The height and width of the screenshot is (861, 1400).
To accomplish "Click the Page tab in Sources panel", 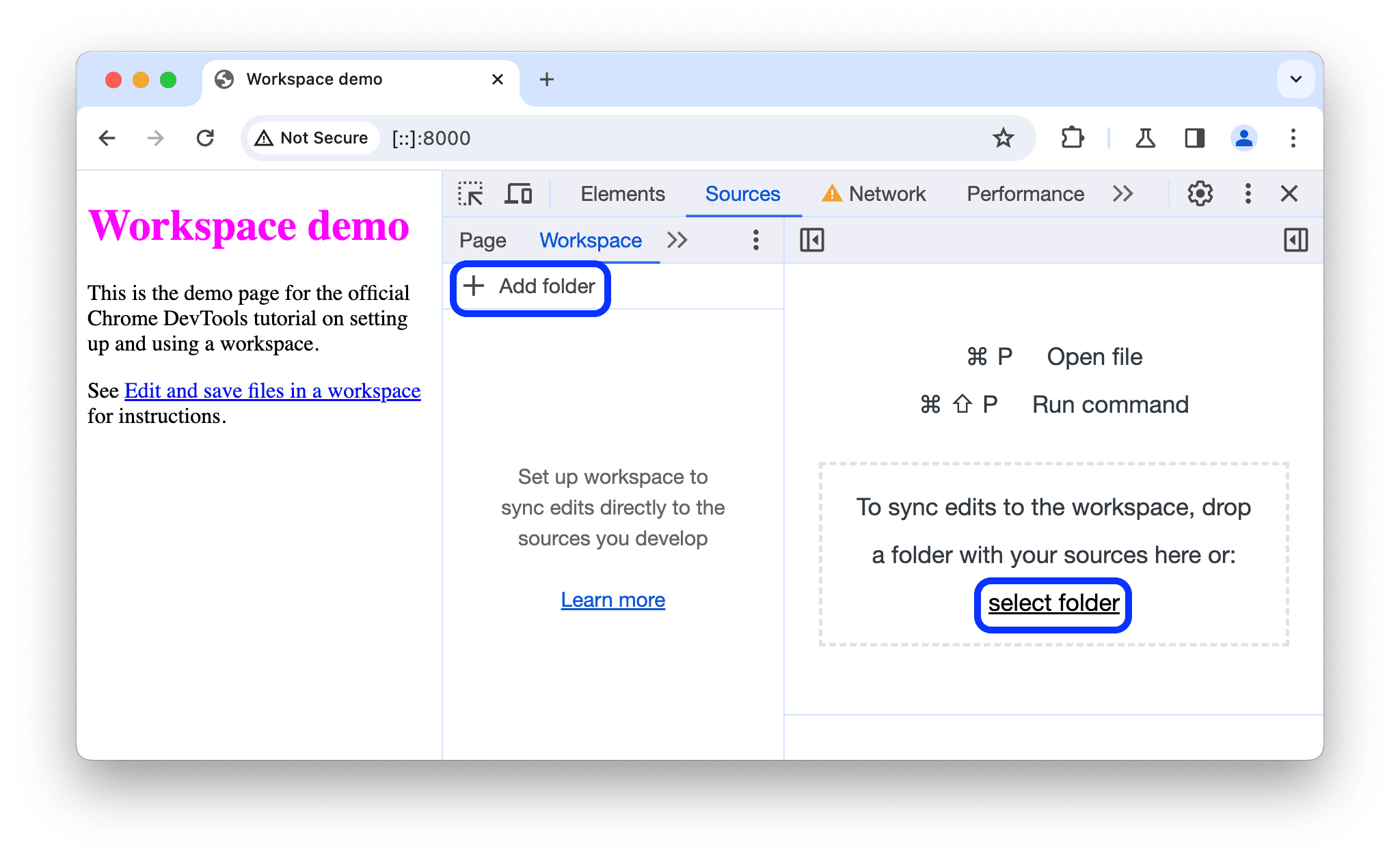I will coord(483,240).
